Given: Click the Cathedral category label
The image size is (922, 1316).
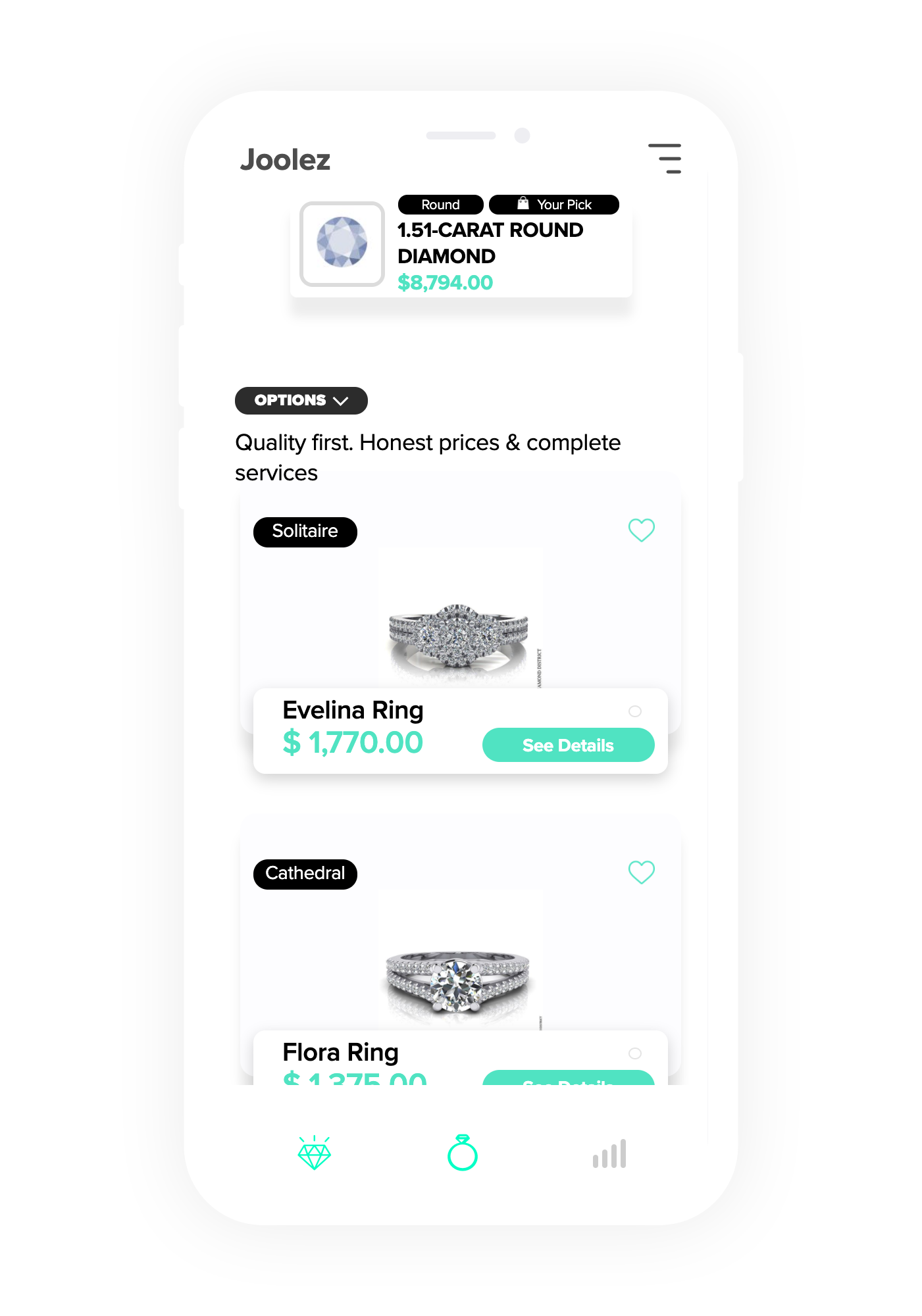Looking at the screenshot, I should pos(305,874).
